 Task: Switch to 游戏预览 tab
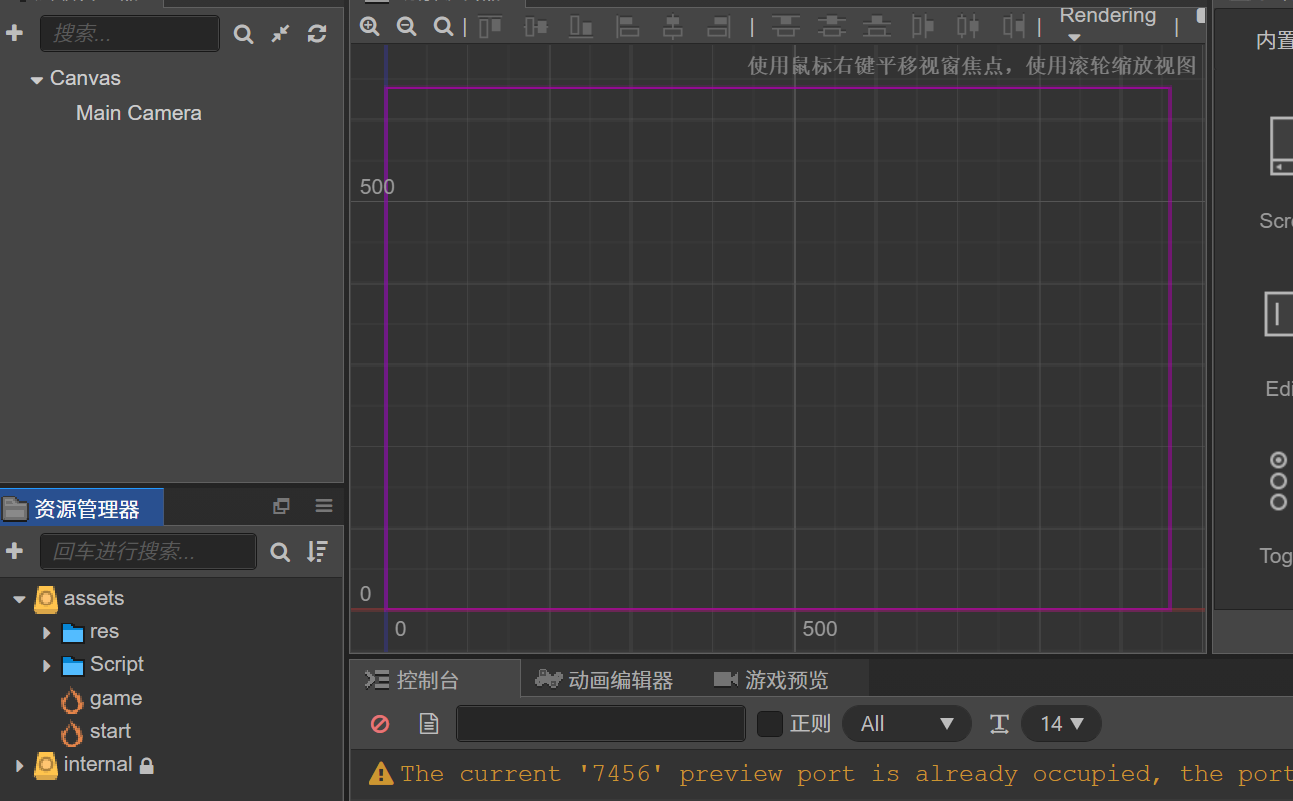(x=771, y=680)
